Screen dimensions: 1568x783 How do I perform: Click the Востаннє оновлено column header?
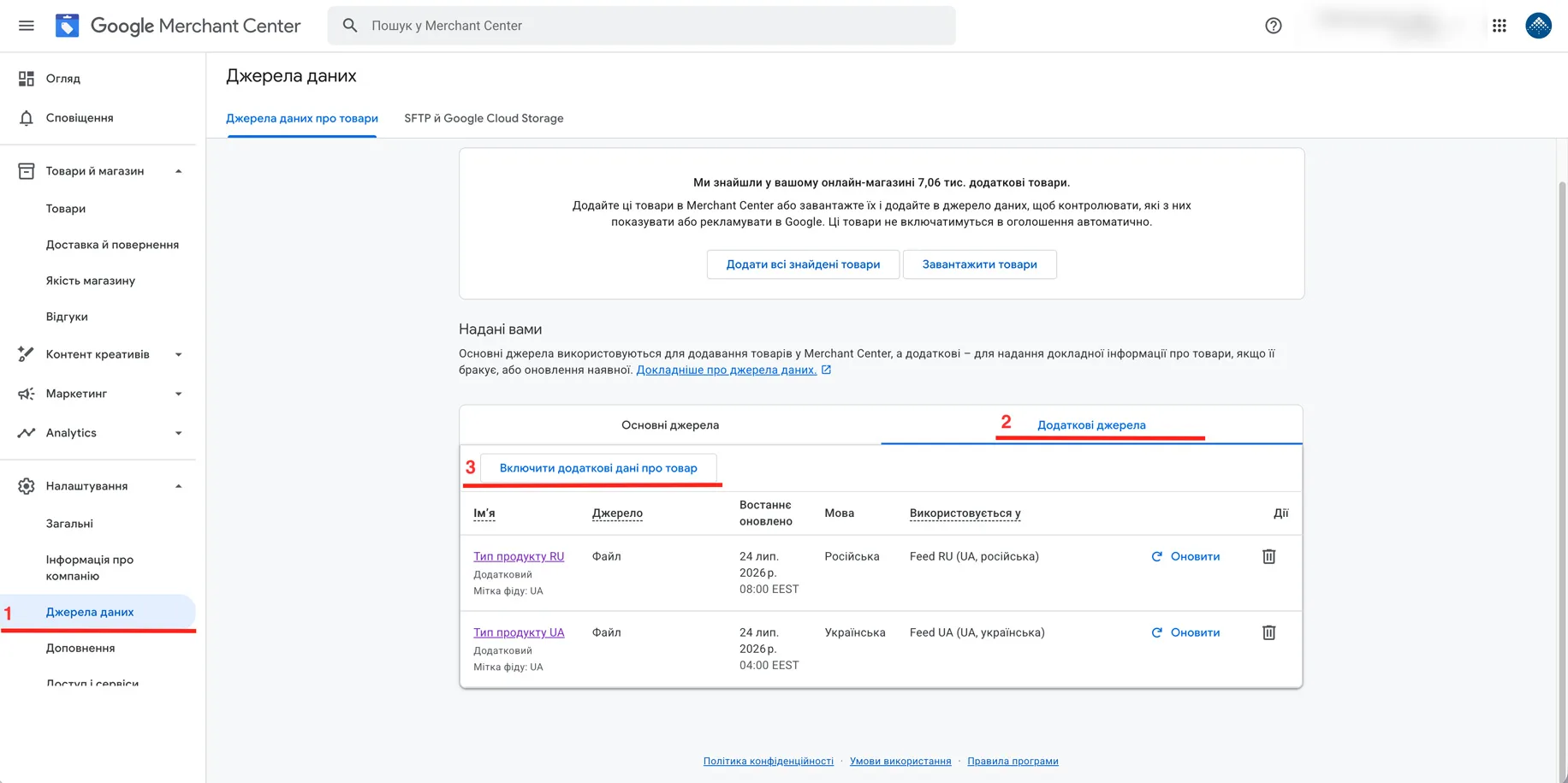pyautogui.click(x=766, y=513)
